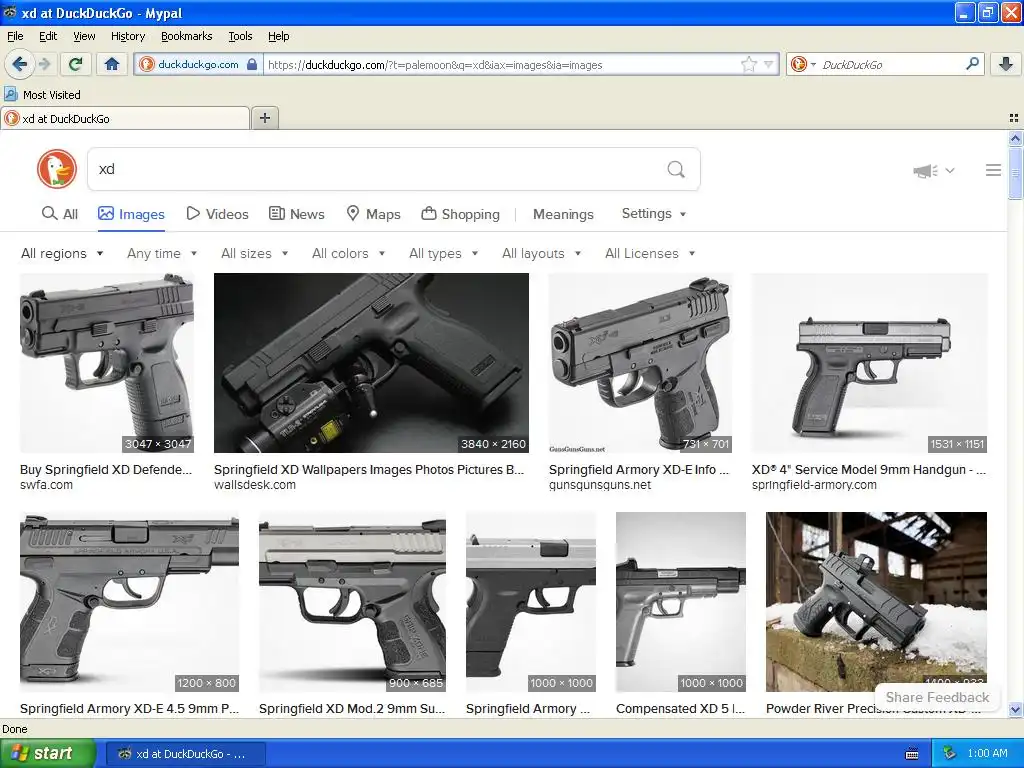The image size is (1024, 768).
Task: Open the gunsgunsguns.net XD-E thumbnail
Action: coord(640,363)
